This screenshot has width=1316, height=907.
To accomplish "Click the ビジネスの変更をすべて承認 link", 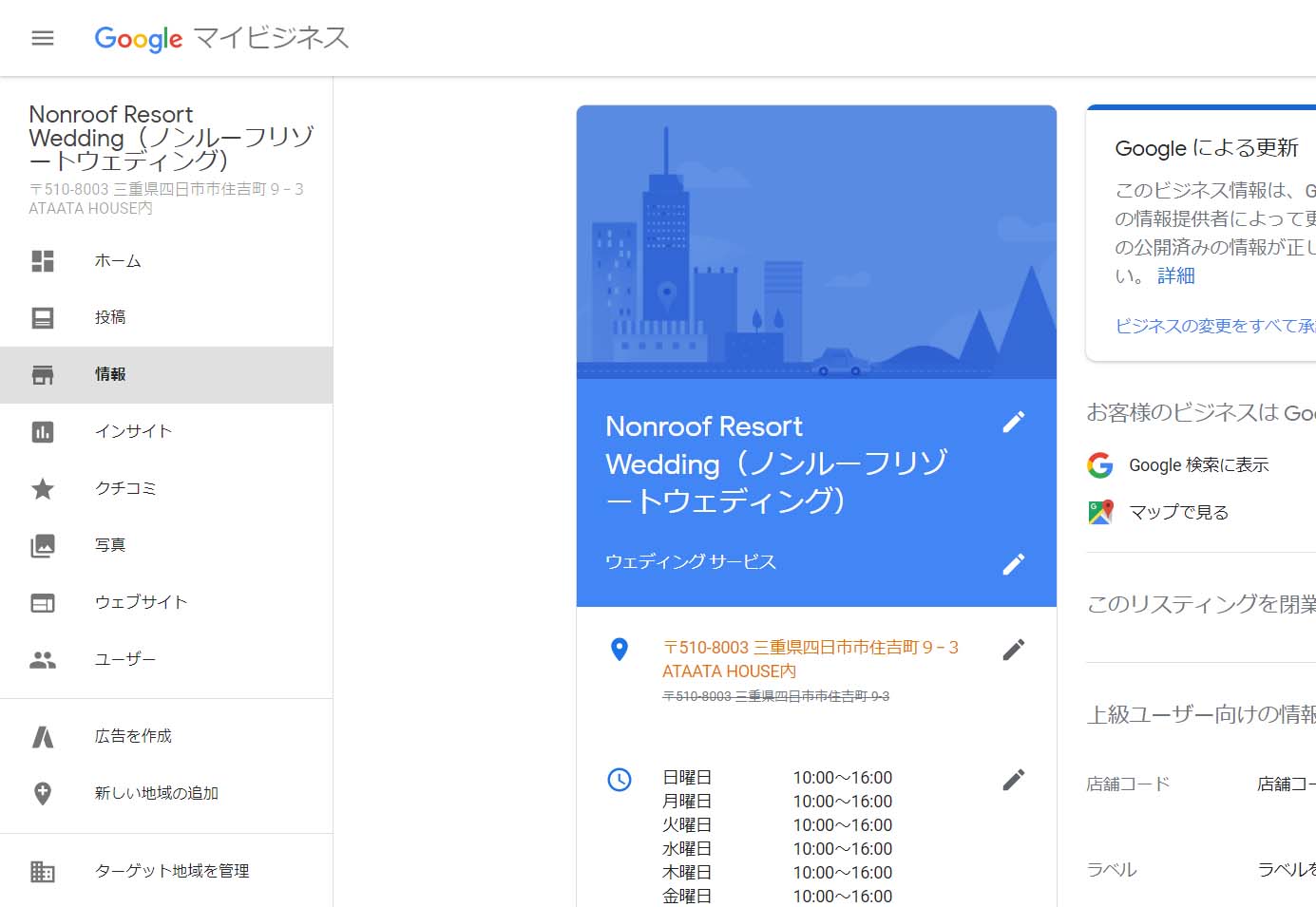I will (x=1215, y=326).
